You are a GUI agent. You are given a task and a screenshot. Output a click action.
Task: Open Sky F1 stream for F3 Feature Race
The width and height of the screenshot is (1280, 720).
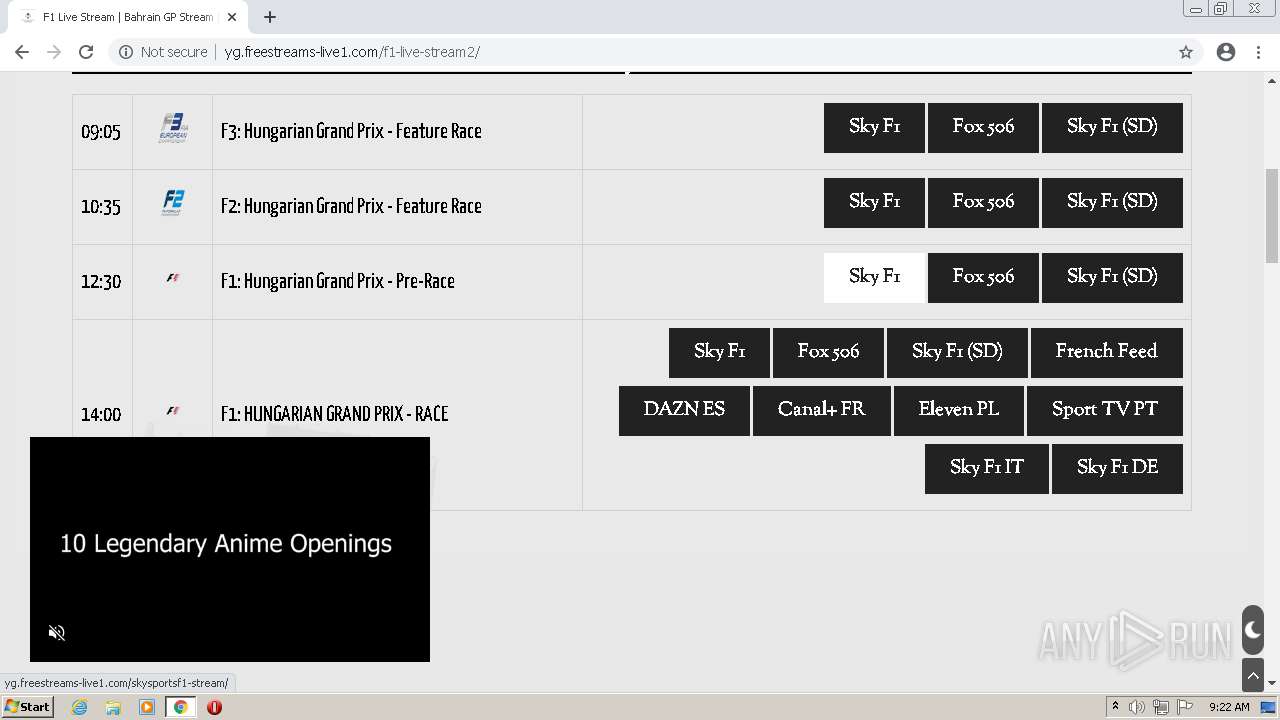tap(874, 127)
